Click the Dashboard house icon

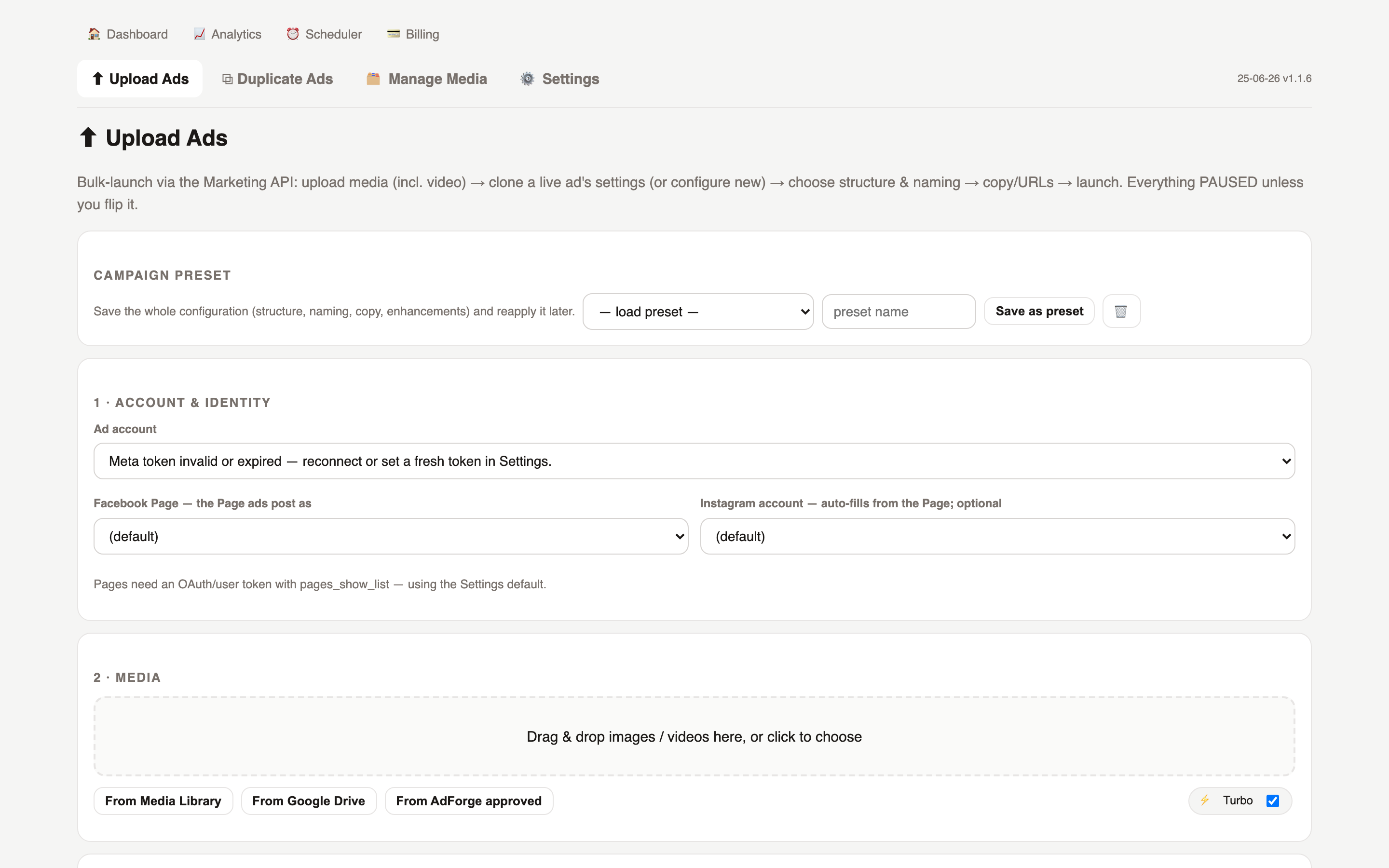(x=94, y=34)
